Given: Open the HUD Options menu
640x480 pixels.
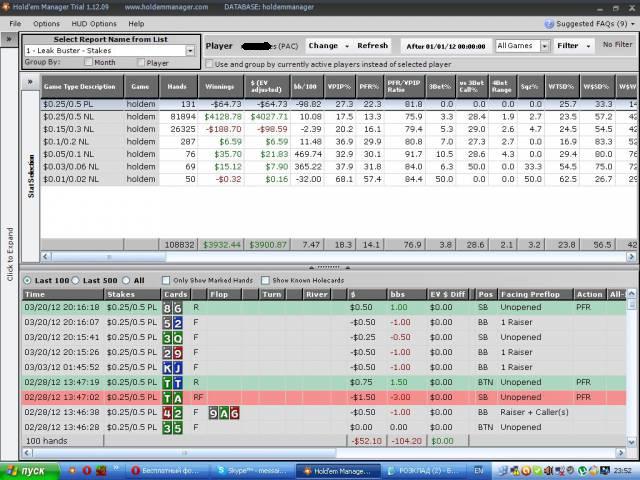Looking at the screenshot, I should 94,24.
